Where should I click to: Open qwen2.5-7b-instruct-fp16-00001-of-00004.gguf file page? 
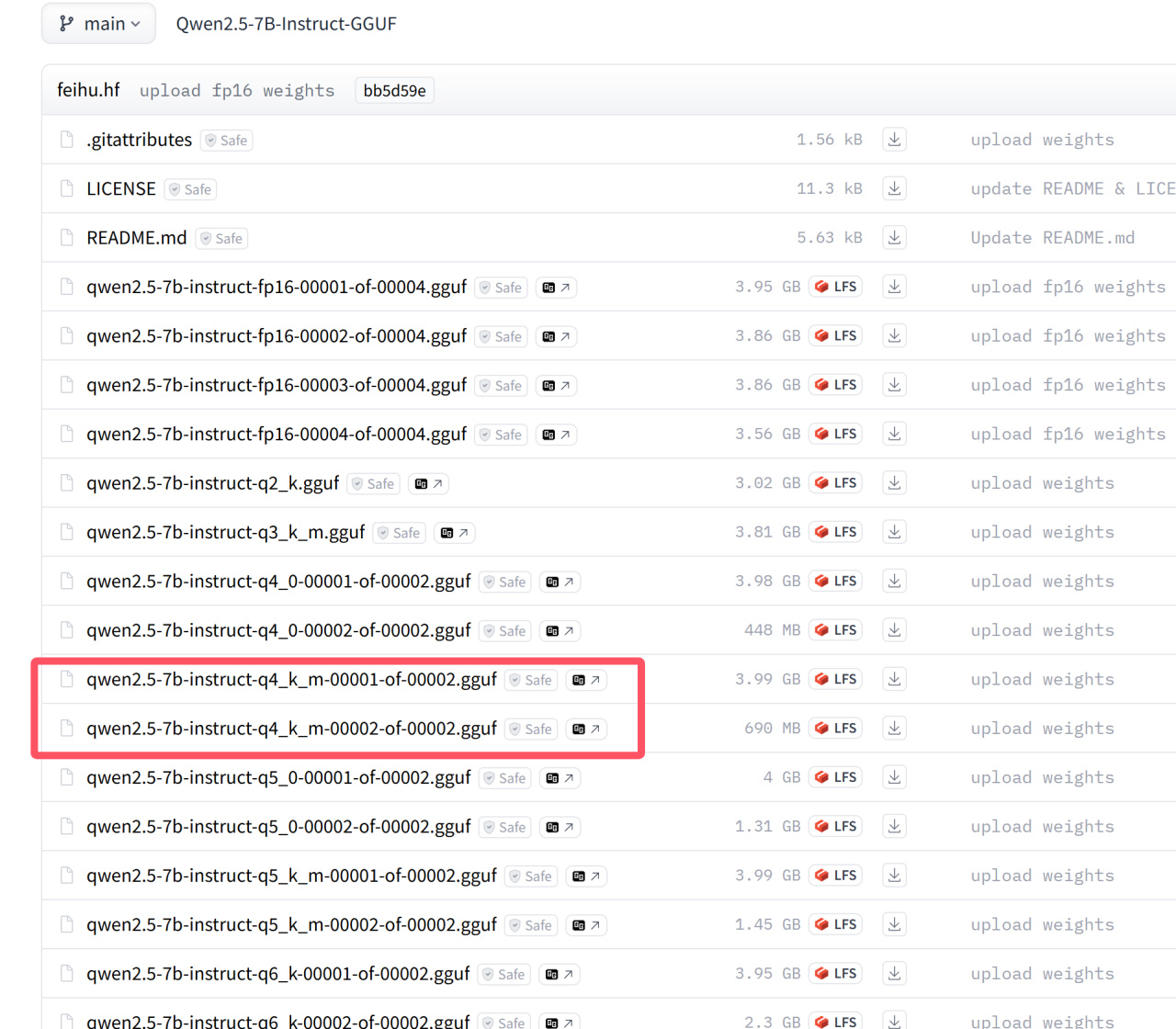coord(277,288)
